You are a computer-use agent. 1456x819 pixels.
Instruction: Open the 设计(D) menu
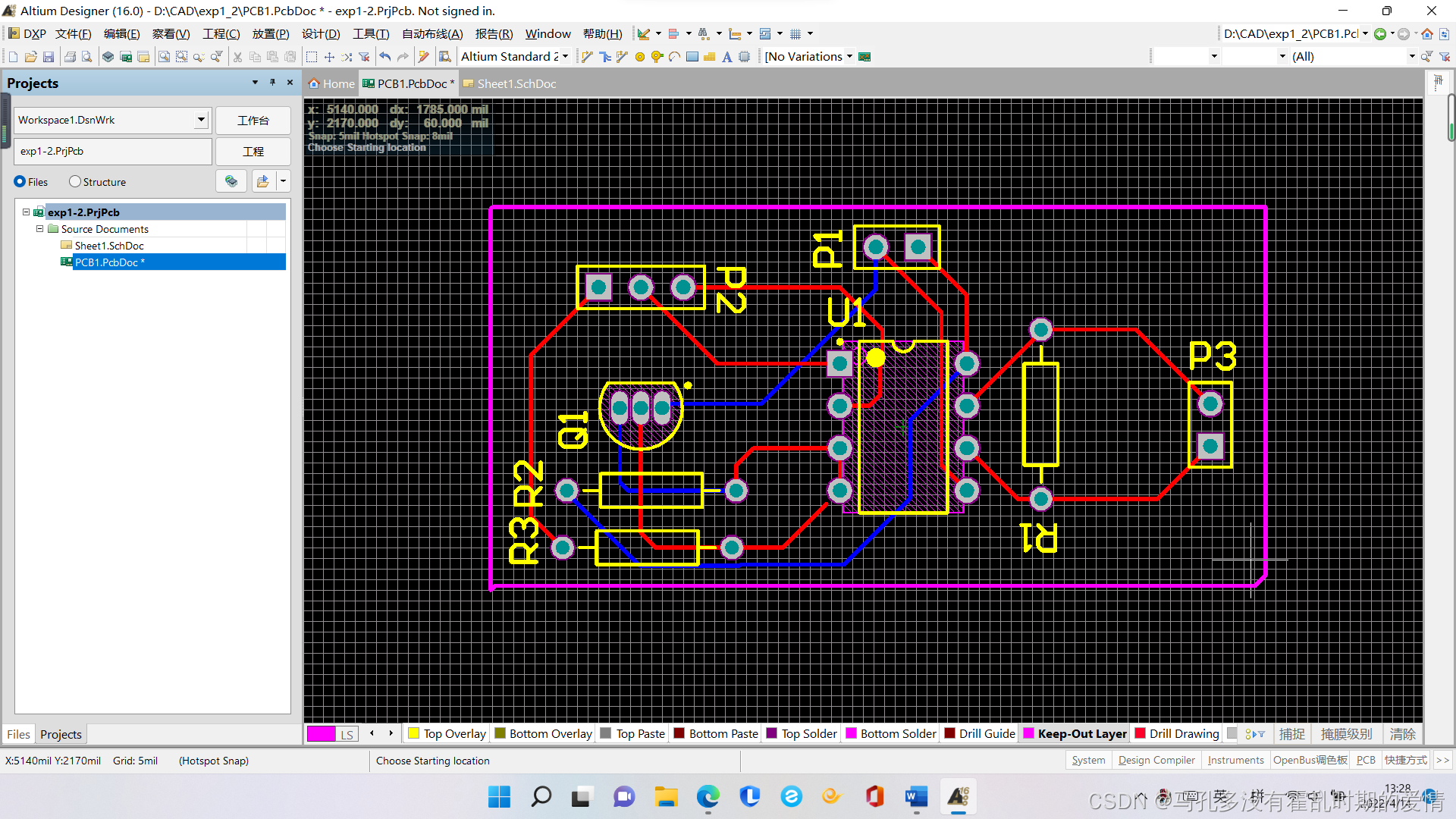[321, 34]
